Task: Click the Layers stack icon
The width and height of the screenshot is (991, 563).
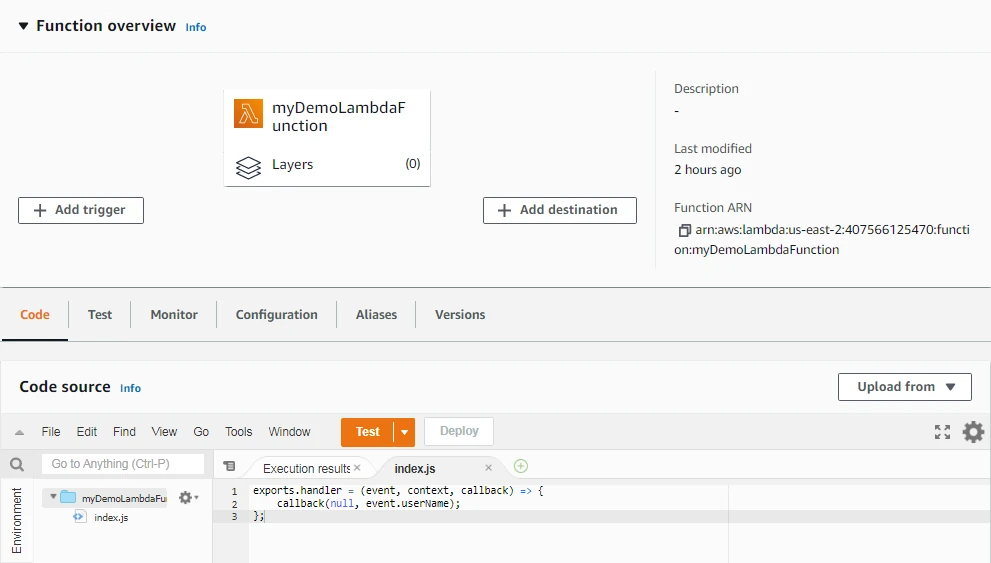Action: (x=248, y=166)
